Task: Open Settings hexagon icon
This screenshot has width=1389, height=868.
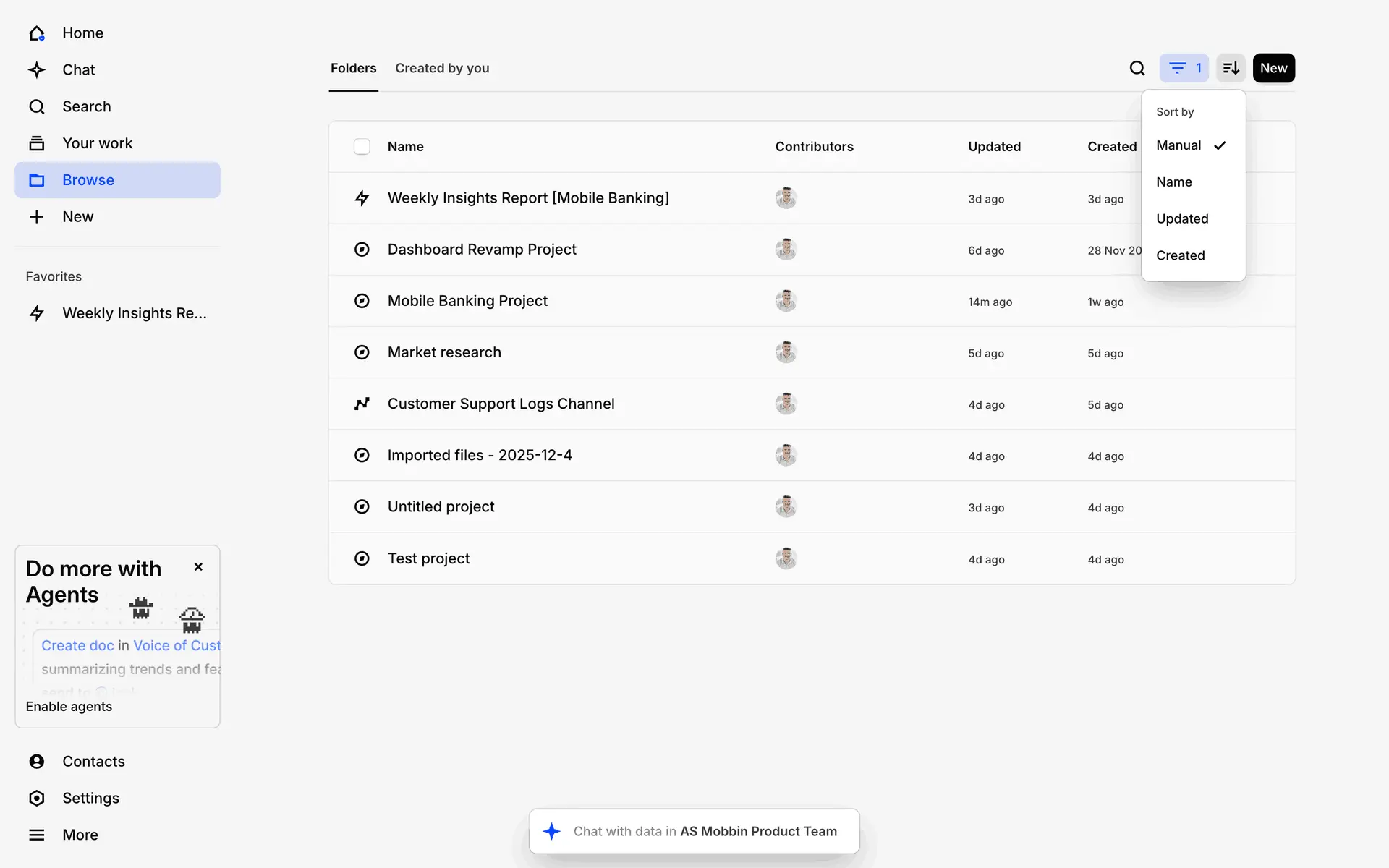Action: 37,798
